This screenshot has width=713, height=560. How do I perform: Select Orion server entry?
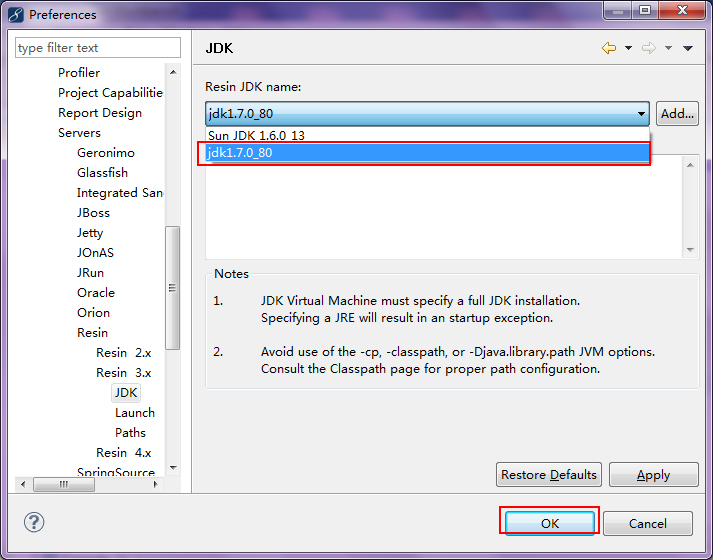(93, 313)
